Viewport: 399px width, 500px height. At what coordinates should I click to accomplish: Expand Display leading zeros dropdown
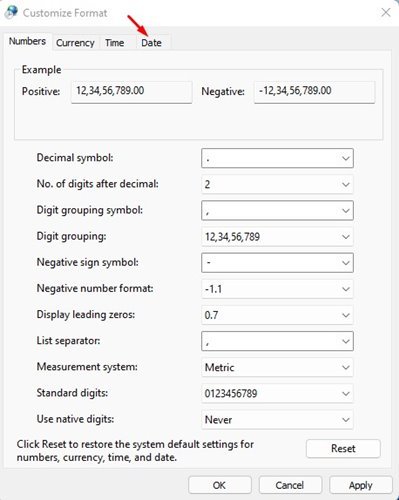(277, 315)
